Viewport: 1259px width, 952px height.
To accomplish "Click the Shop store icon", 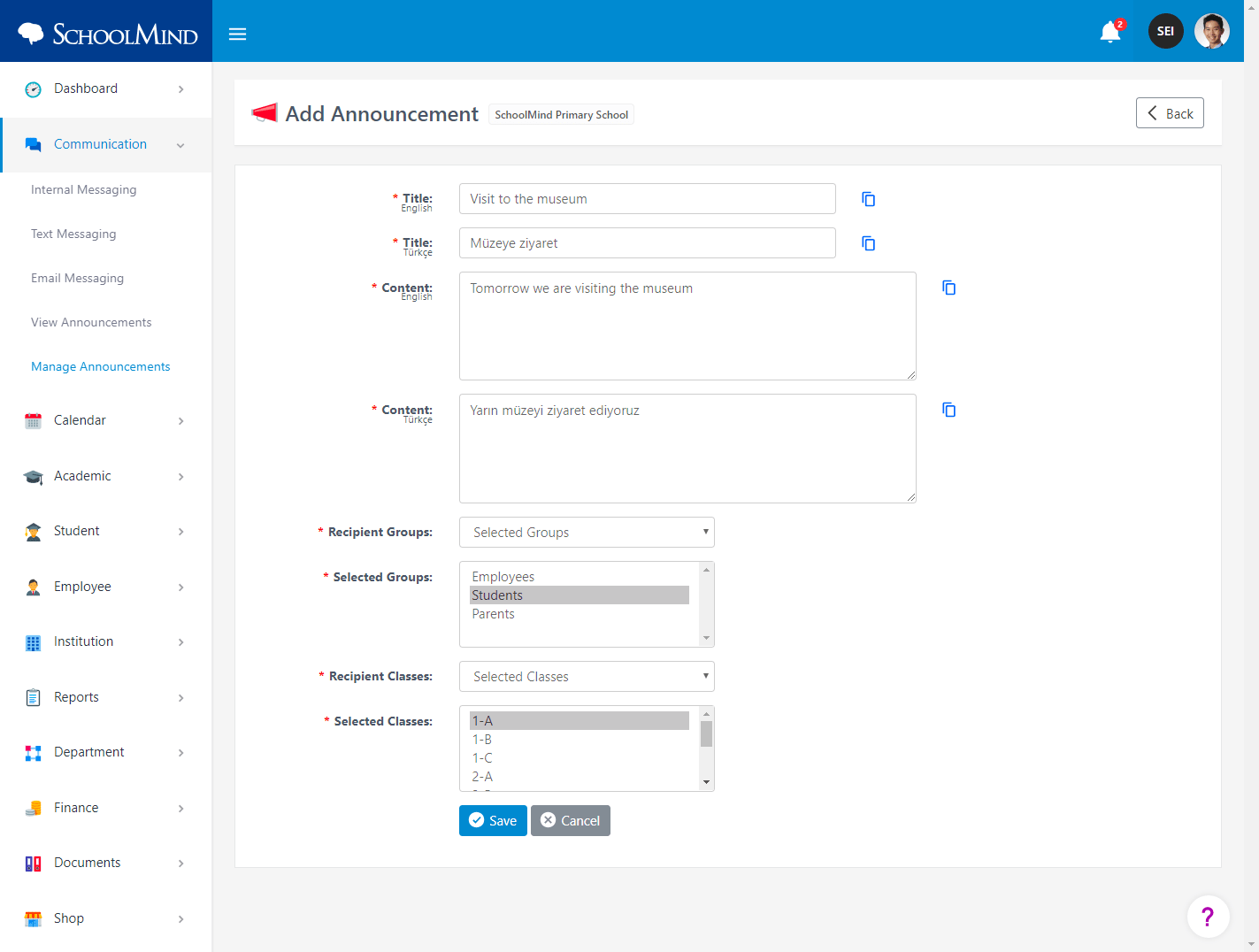I will (33, 919).
